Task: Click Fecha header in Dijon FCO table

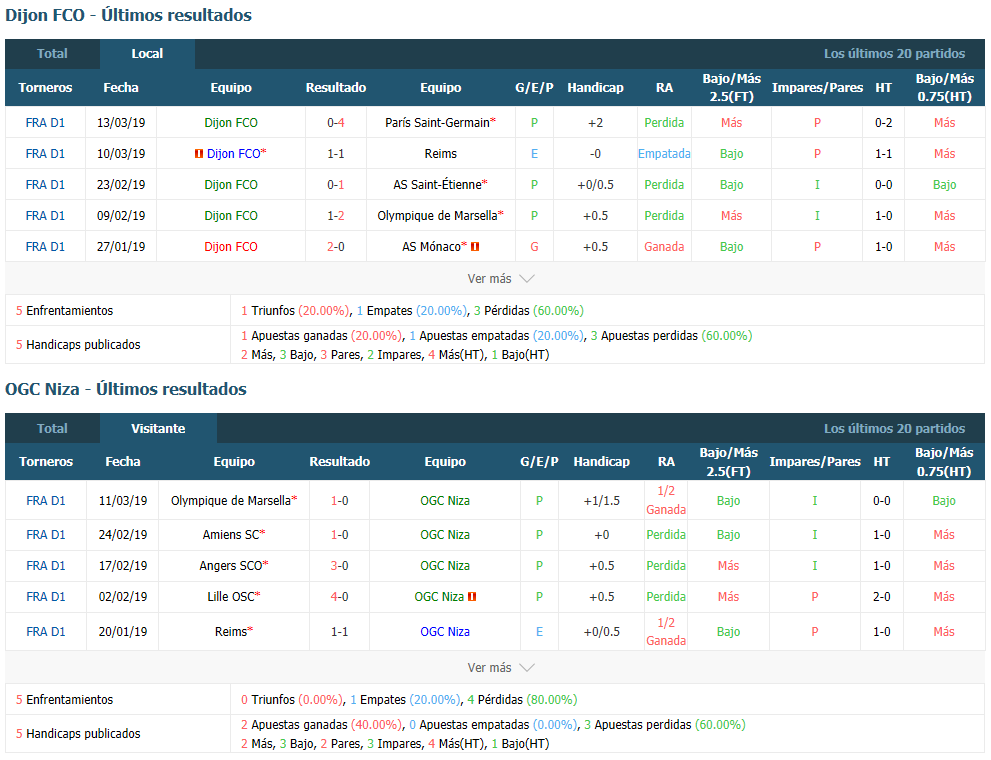Action: click(121, 88)
